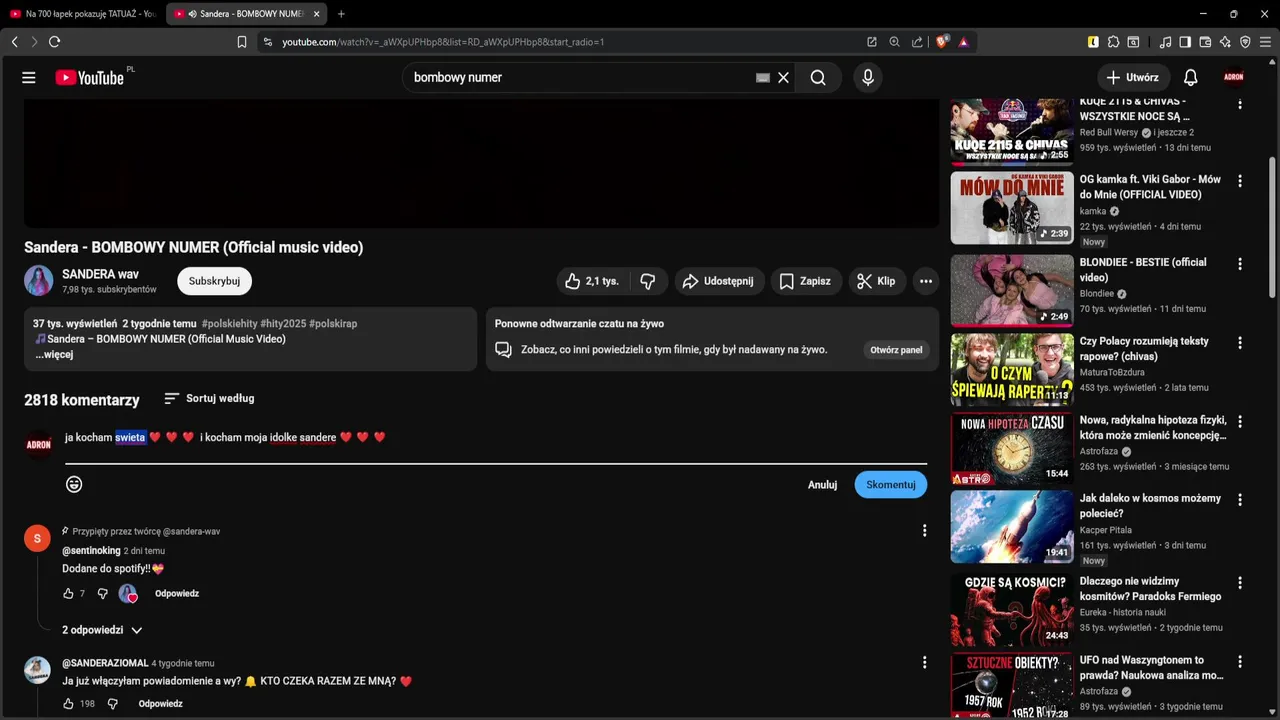Go to the YouTube home logo
Viewport: 1280px width, 720px height.
[x=90, y=78]
